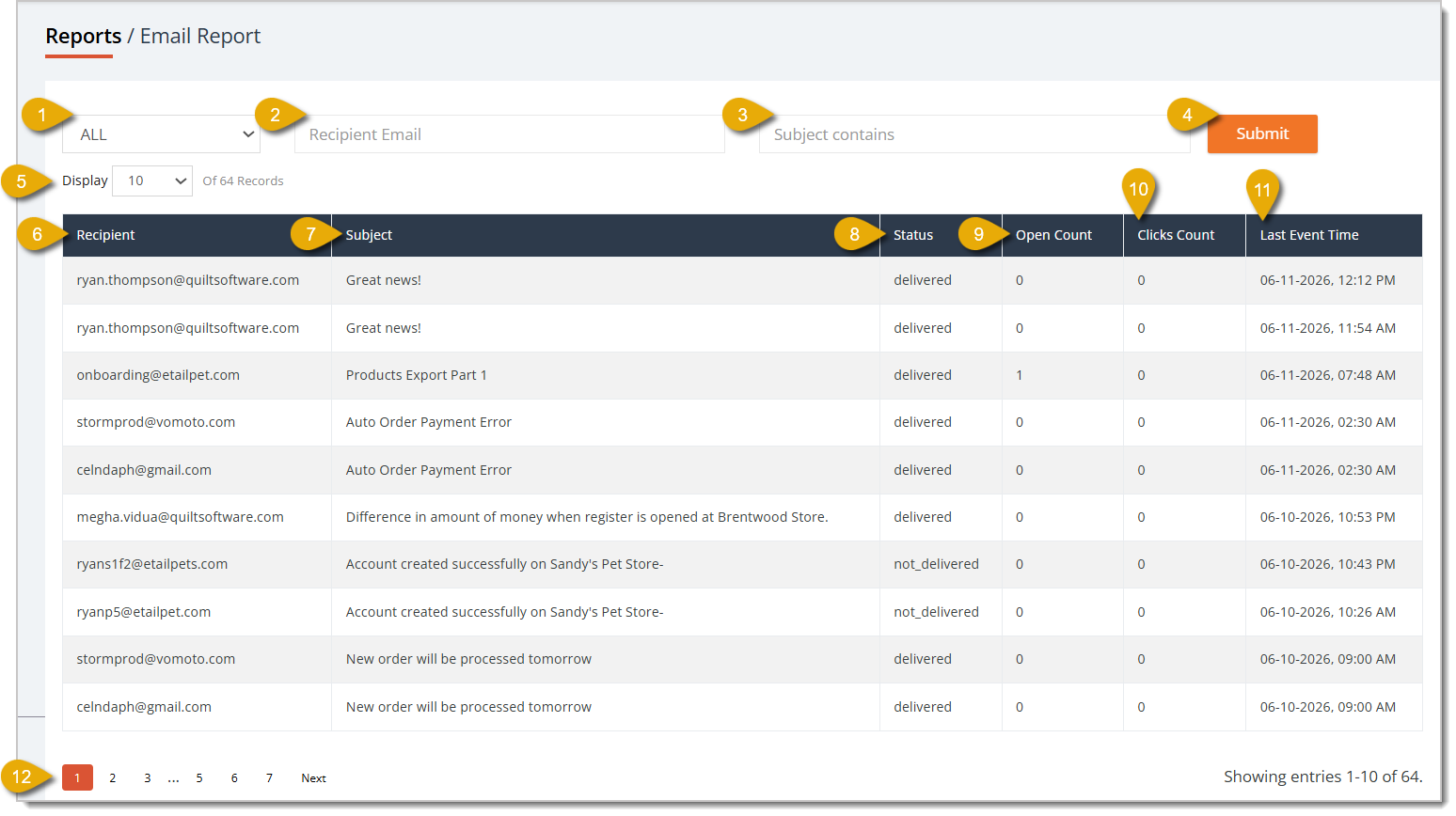Viewport: 1456px width, 816px height.
Task: Click the Subject contains input field
Action: 974,134
